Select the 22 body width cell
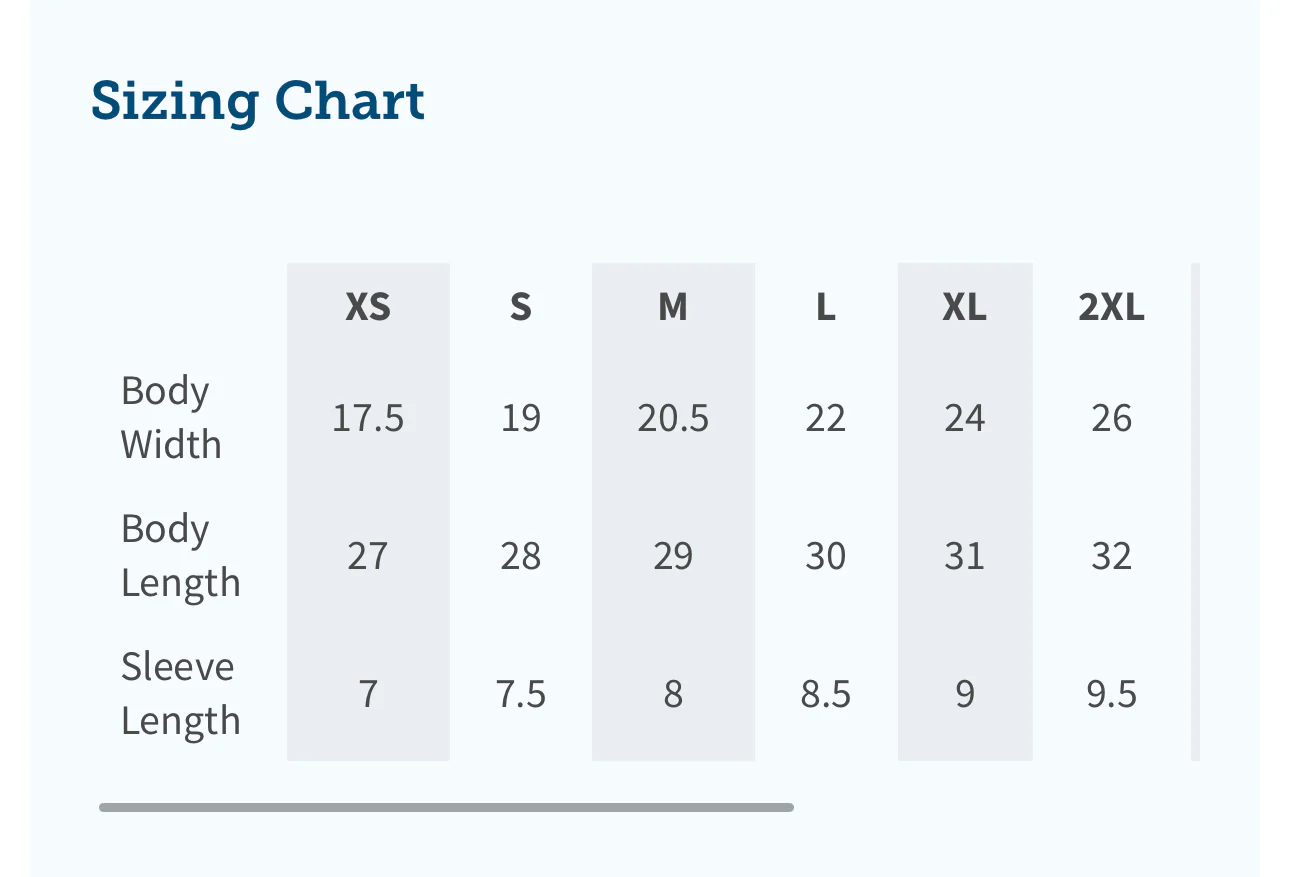This screenshot has width=1290, height=877. point(825,417)
